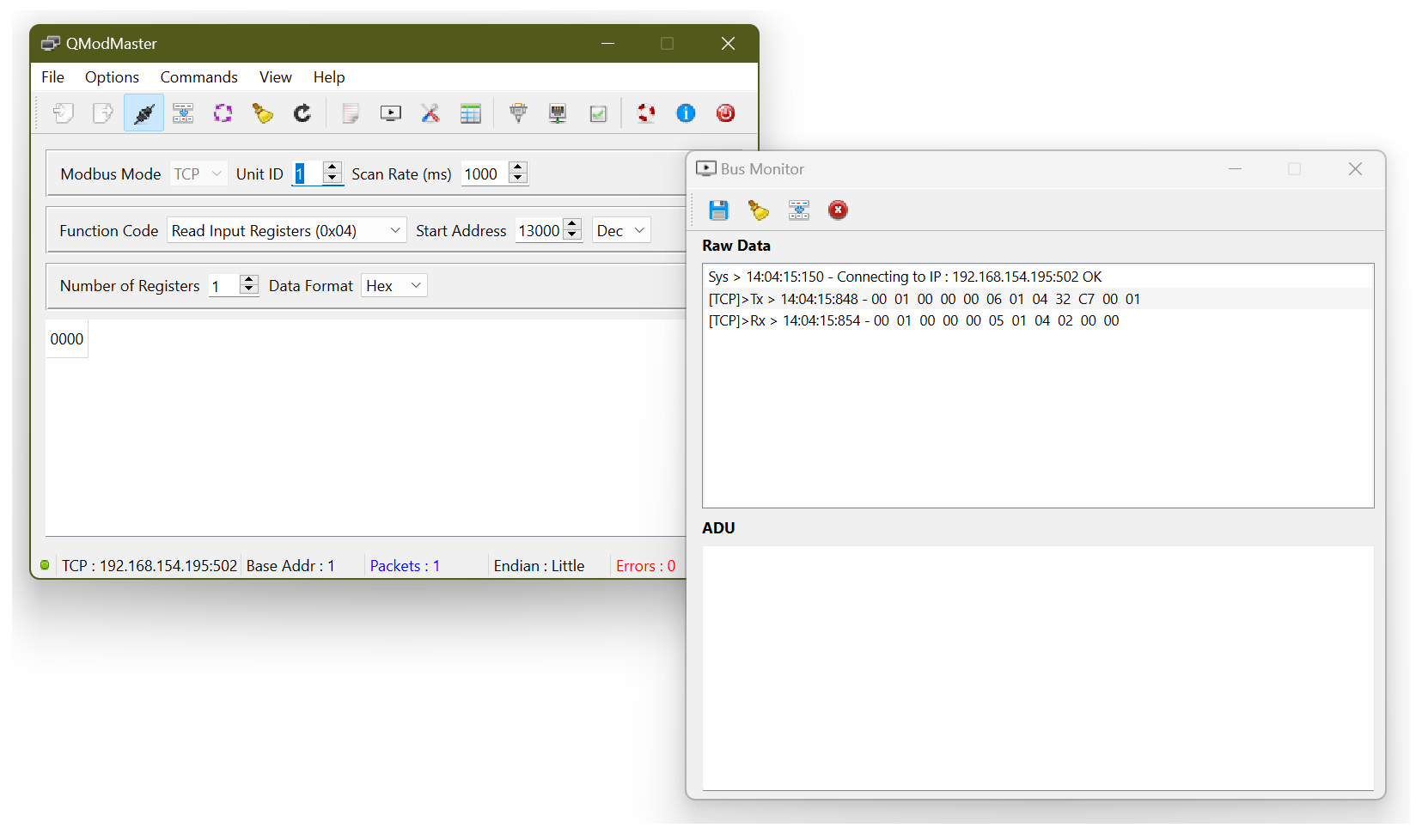Image resolution: width=1416 pixels, height=840 pixels.
Task: Click the Unit ID input field
Action: (308, 174)
